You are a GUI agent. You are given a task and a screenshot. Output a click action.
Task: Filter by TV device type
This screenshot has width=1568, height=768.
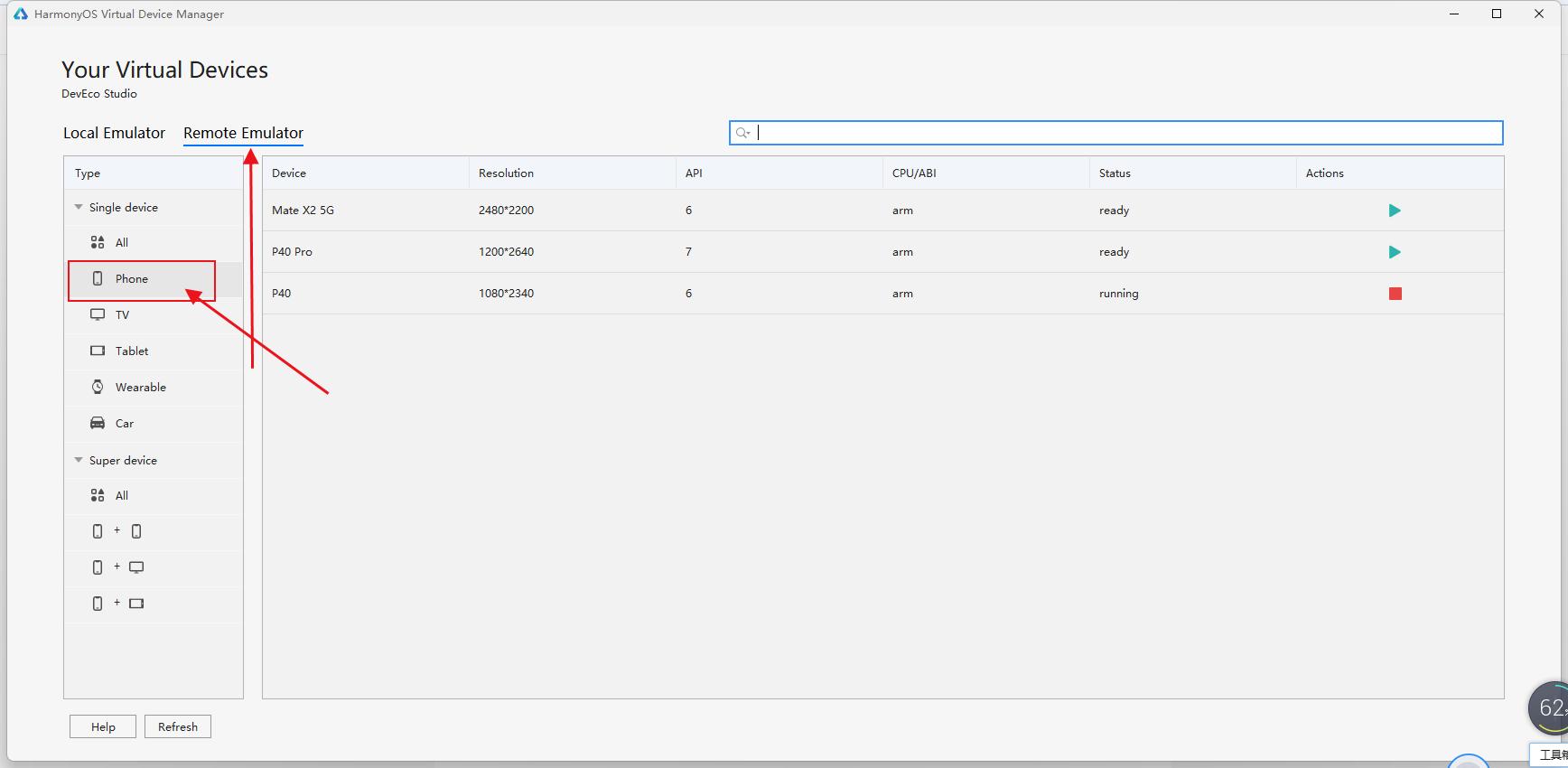122,315
